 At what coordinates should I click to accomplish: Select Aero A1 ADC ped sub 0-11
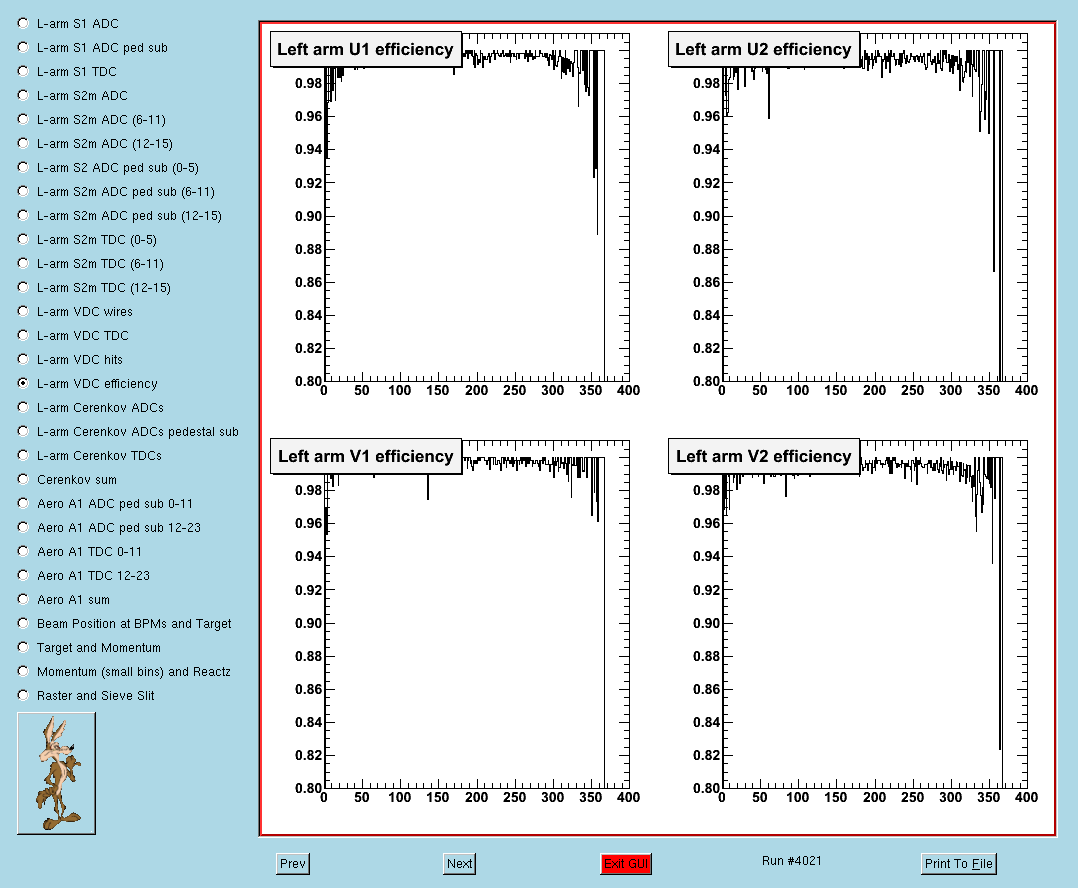pos(23,504)
